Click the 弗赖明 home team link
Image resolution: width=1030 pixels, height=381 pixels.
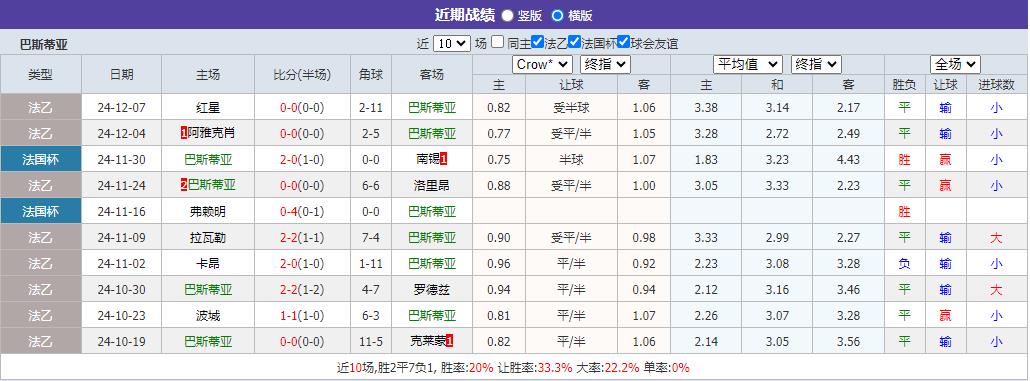(x=208, y=212)
